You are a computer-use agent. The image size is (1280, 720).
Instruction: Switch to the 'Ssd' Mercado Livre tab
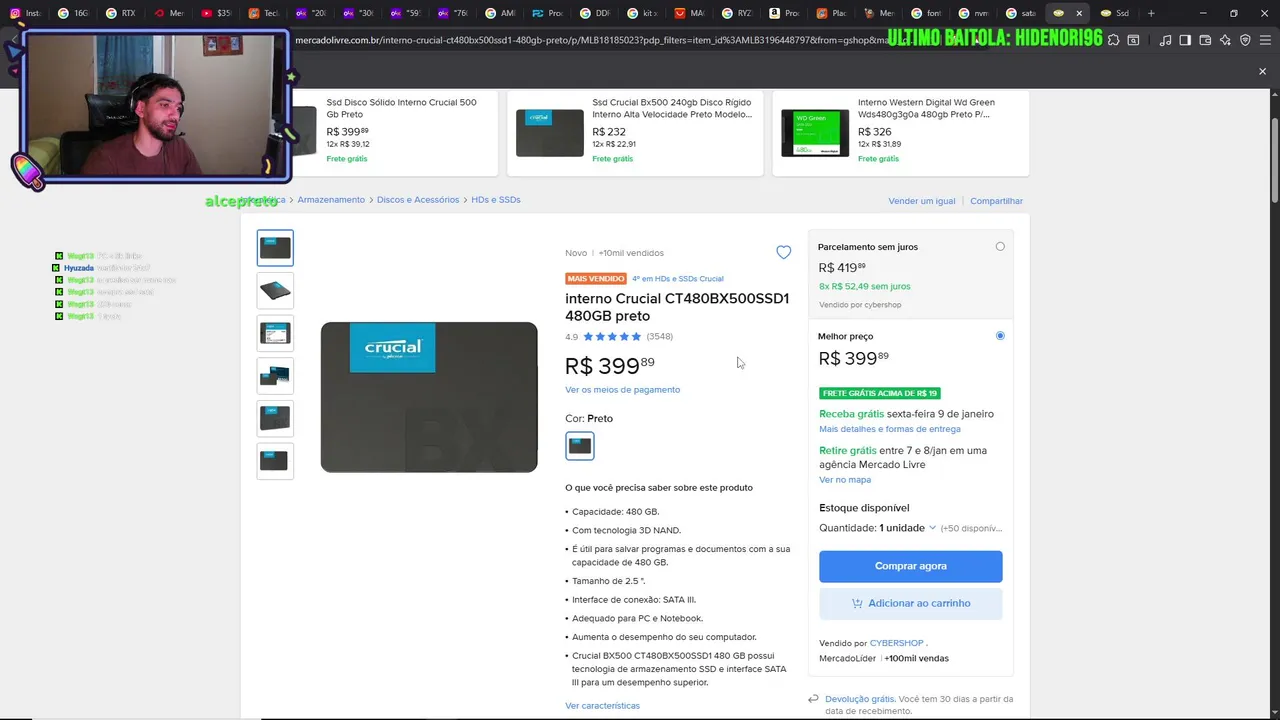pos(1115,13)
